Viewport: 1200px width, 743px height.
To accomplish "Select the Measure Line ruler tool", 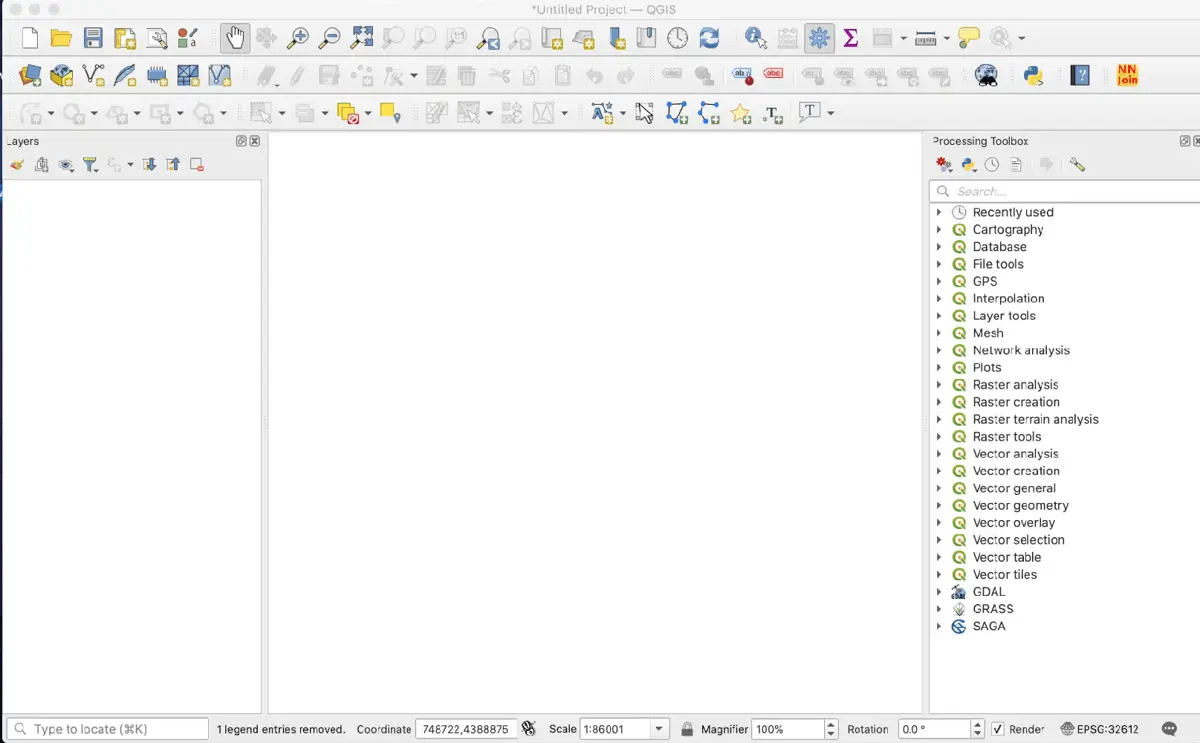I will (x=926, y=38).
